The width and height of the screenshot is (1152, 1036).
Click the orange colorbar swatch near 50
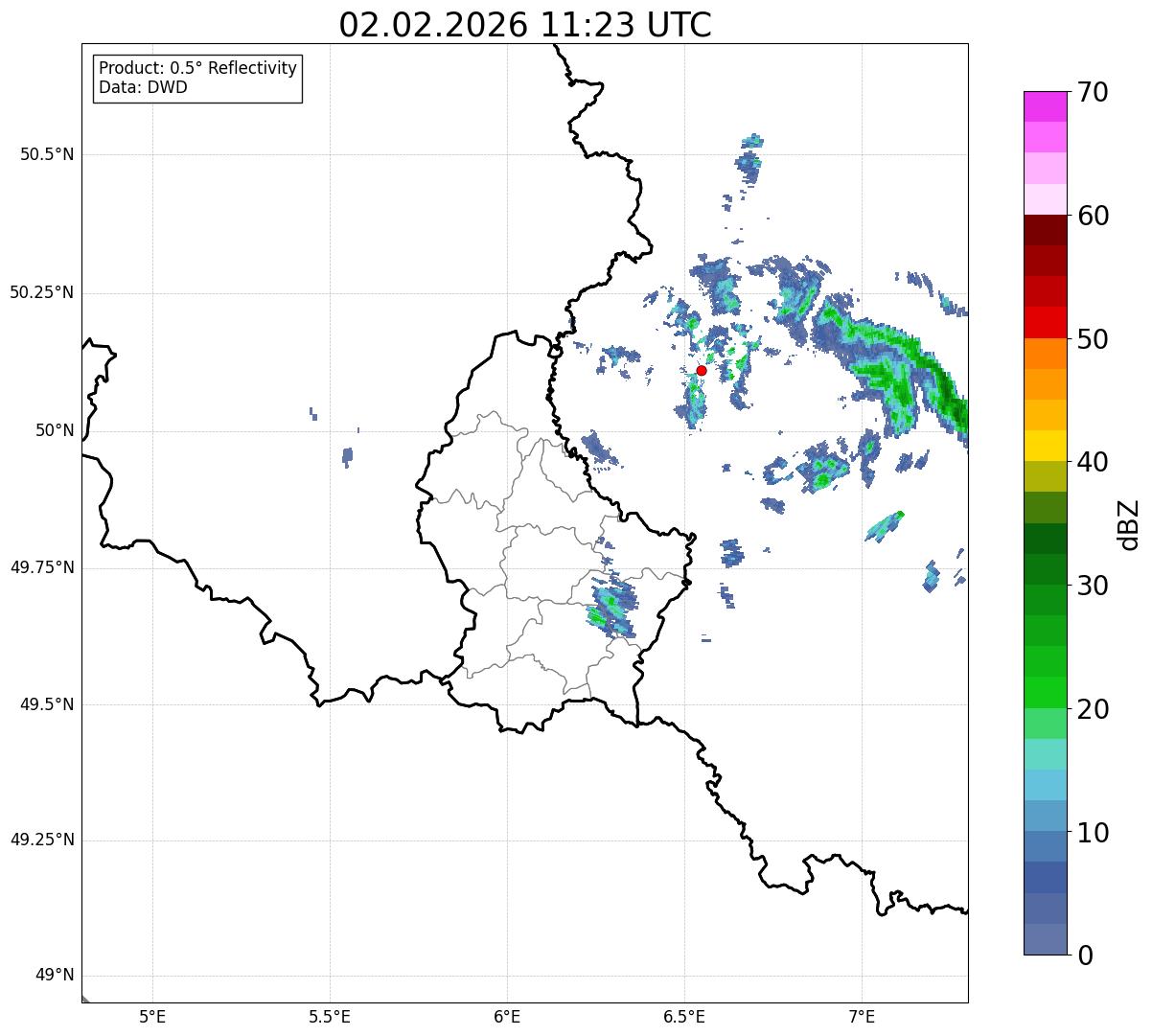pos(1045,354)
